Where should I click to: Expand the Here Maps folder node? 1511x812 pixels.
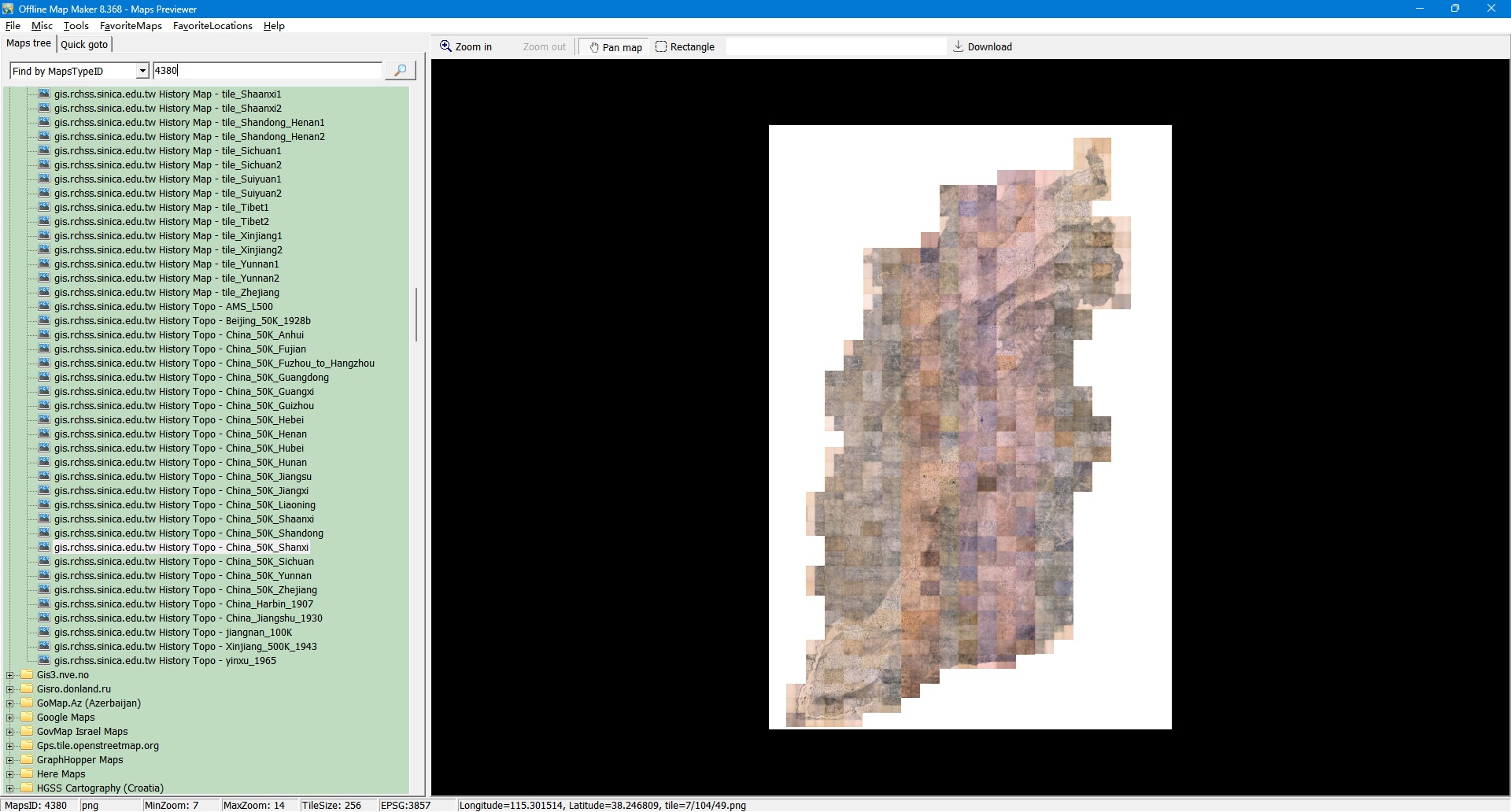click(10, 774)
